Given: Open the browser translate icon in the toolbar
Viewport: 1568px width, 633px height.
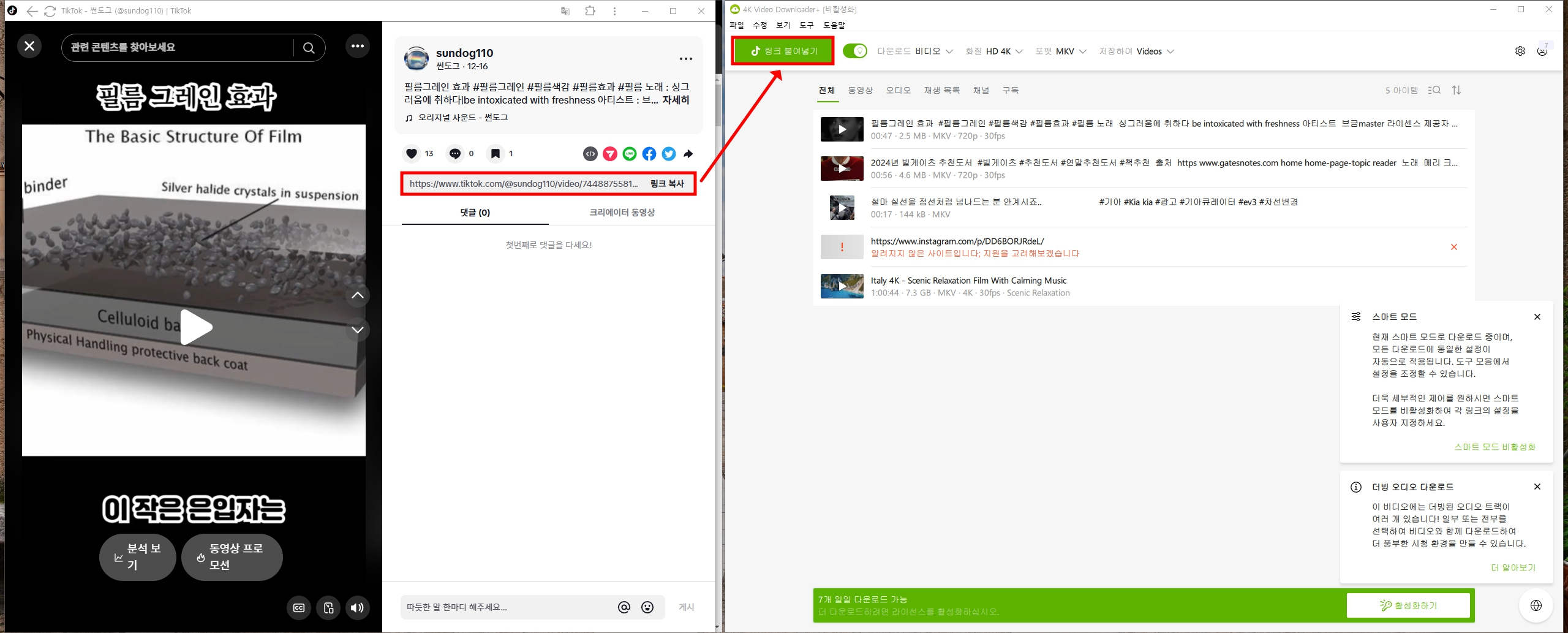Looking at the screenshot, I should pyautogui.click(x=564, y=11).
